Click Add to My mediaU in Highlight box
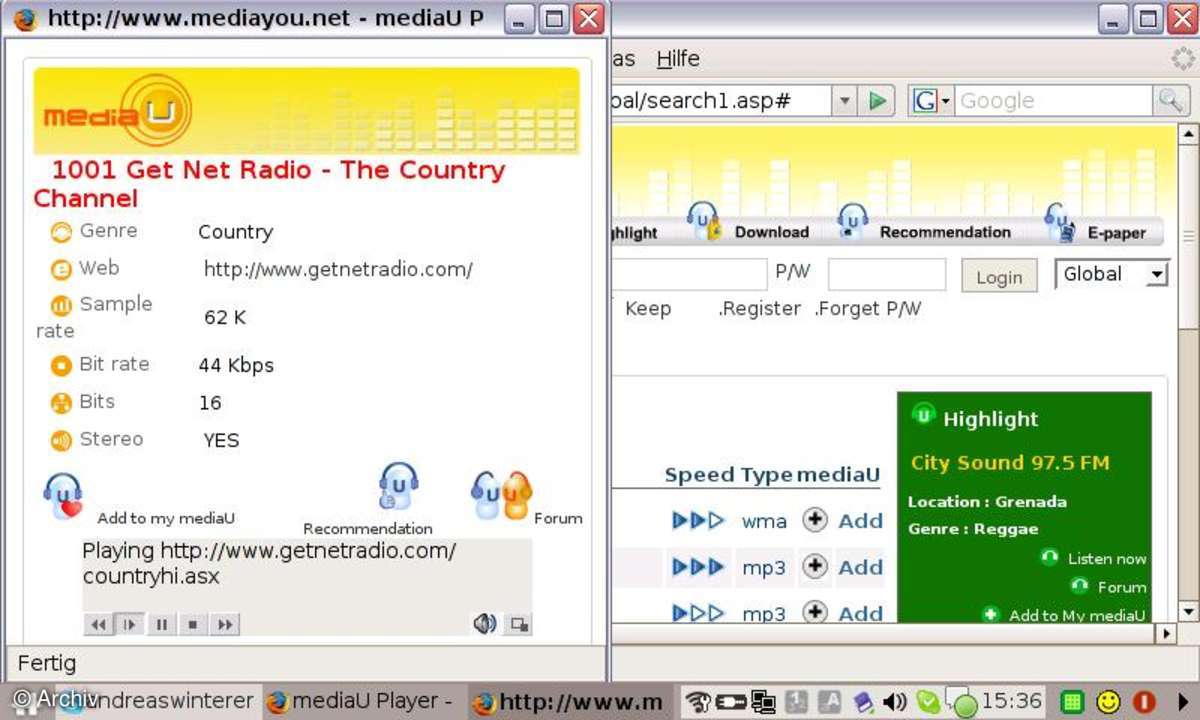Screen dimensions: 1200x720 point(1077,615)
